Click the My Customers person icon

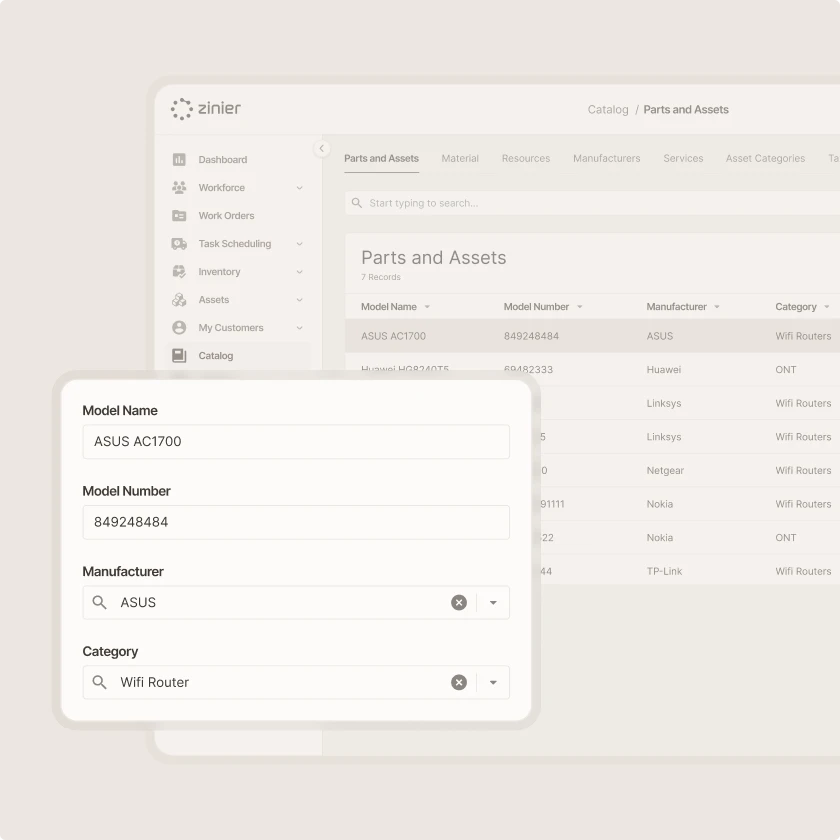click(x=179, y=327)
